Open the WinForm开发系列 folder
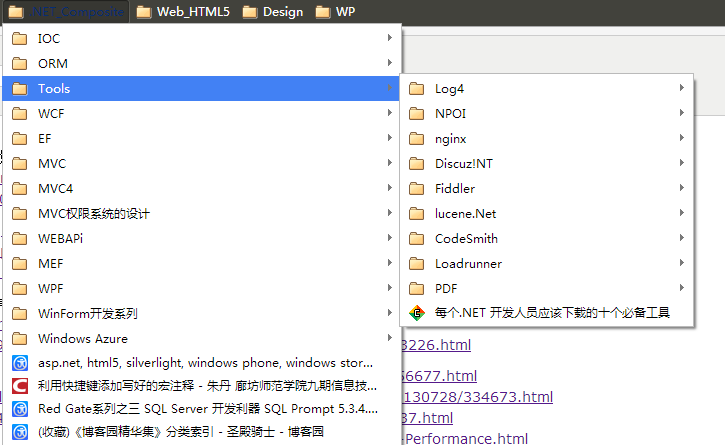This screenshot has height=445, width=725. (201, 313)
